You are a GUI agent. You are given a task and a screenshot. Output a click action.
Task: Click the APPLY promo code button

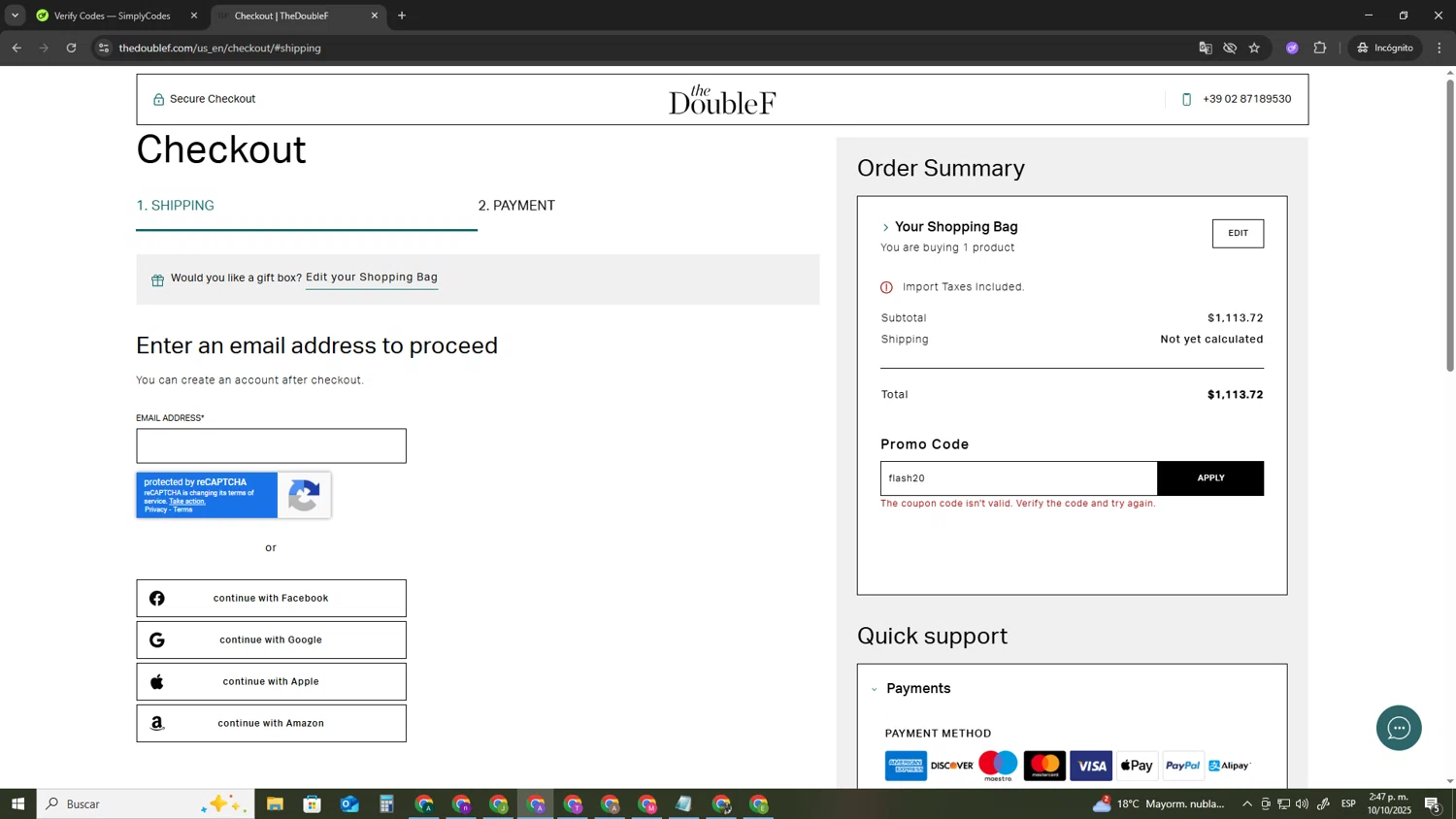[1210, 478]
